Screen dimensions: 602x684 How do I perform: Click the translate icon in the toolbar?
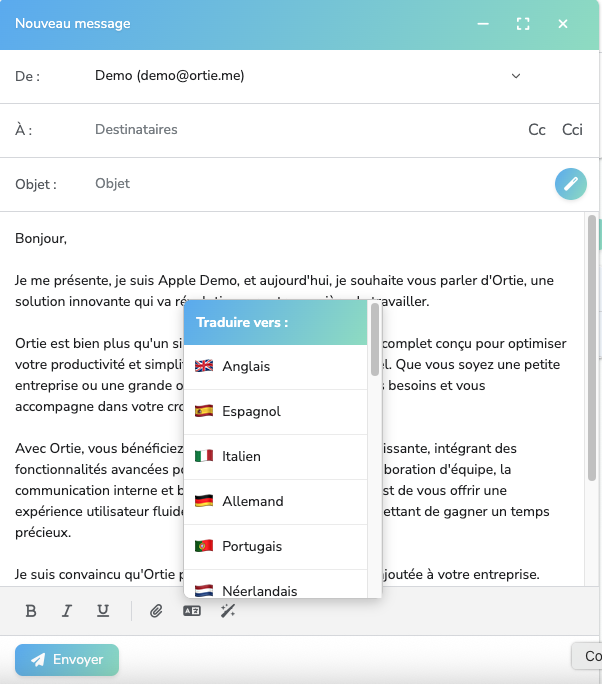192,611
